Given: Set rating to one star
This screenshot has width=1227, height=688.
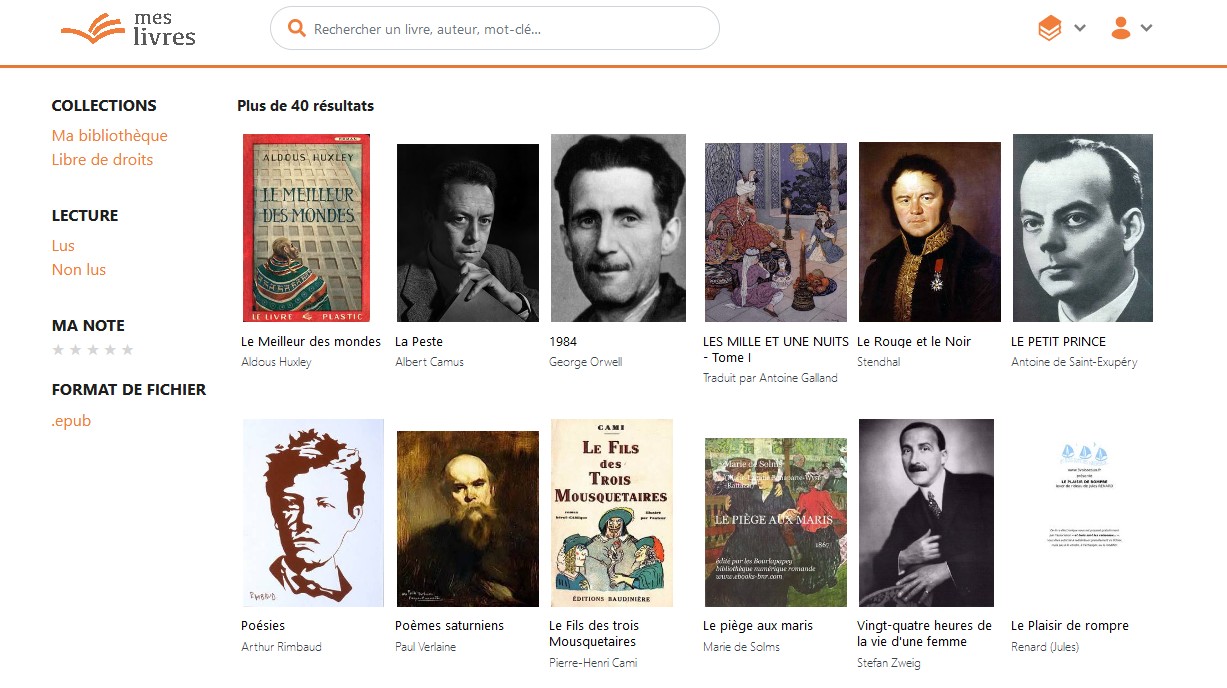Looking at the screenshot, I should (58, 350).
